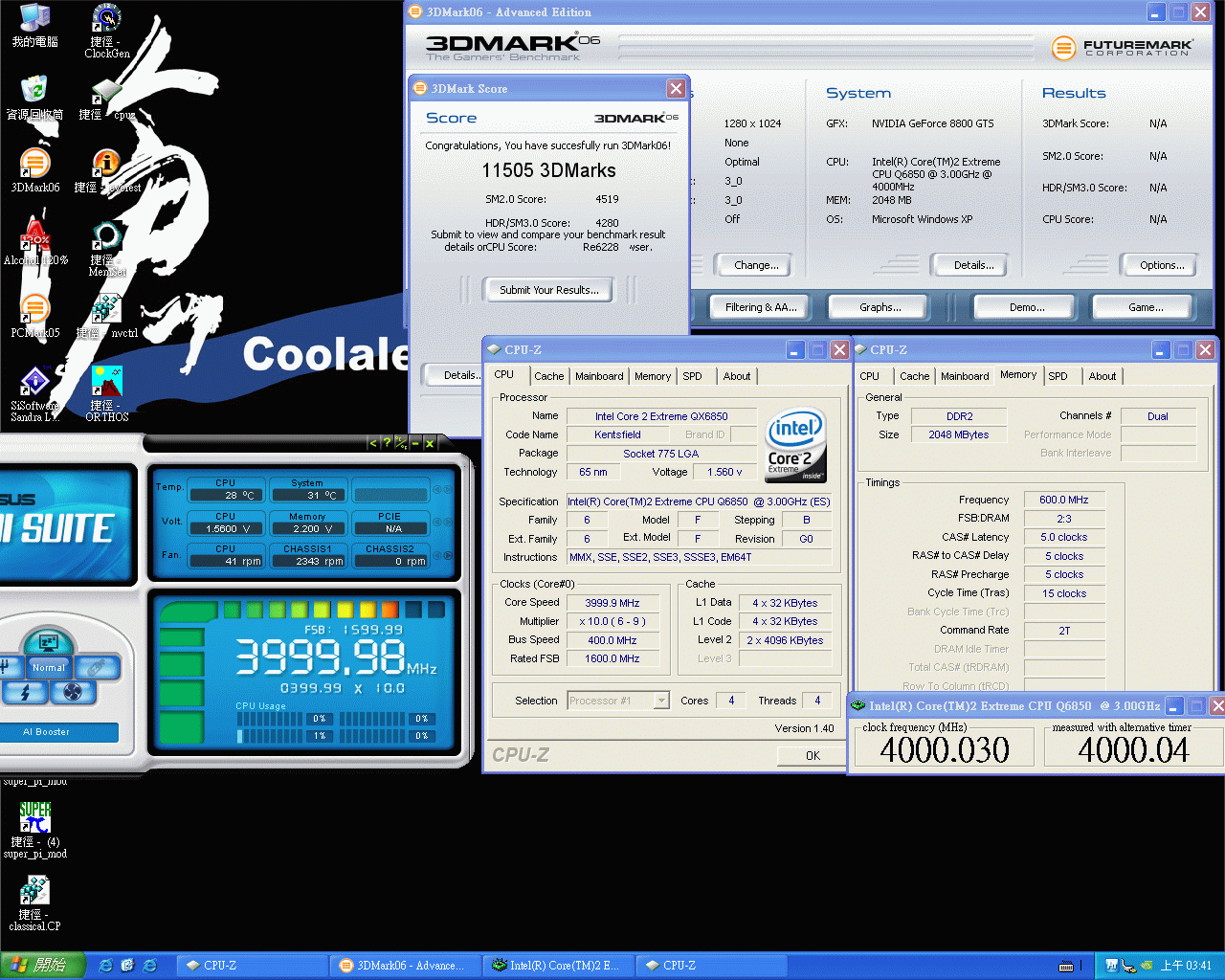This screenshot has height=980, width=1225.
Task: Click the CHASSIS1 2343 rpm reading
Action: coord(307,562)
